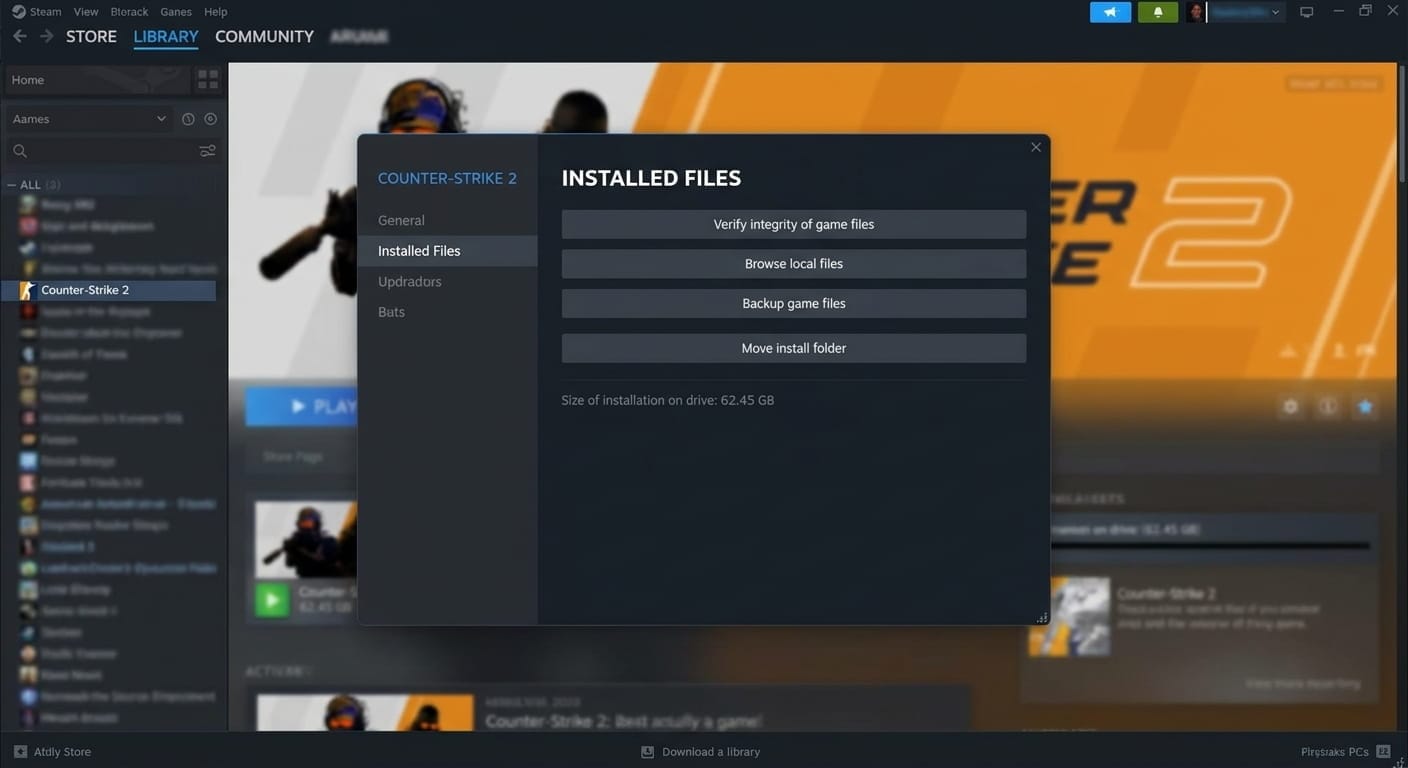This screenshot has height=768, width=1408.
Task: Select Installed Files in properties sidebar
Action: [447, 251]
